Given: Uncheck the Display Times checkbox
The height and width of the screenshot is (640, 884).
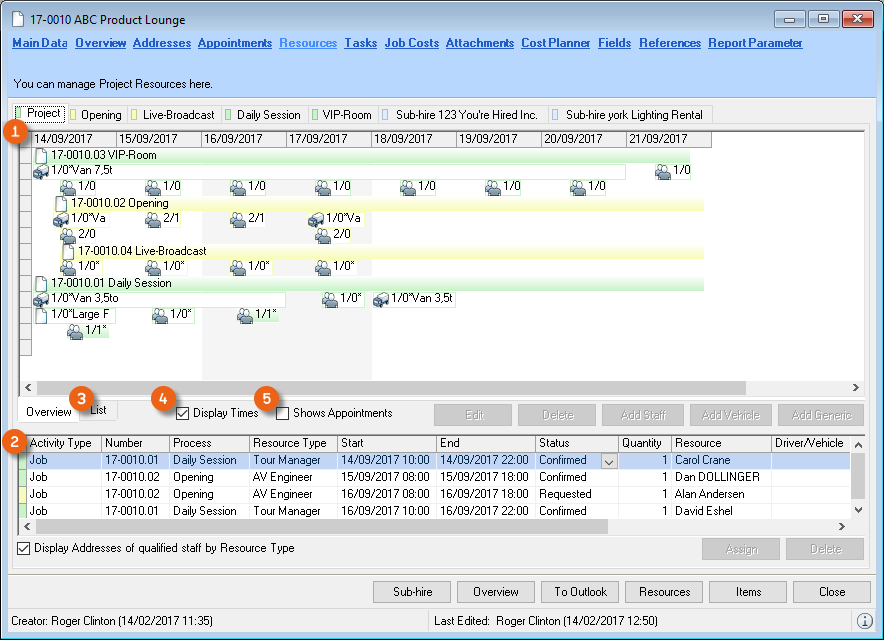Looking at the screenshot, I should click(x=182, y=413).
